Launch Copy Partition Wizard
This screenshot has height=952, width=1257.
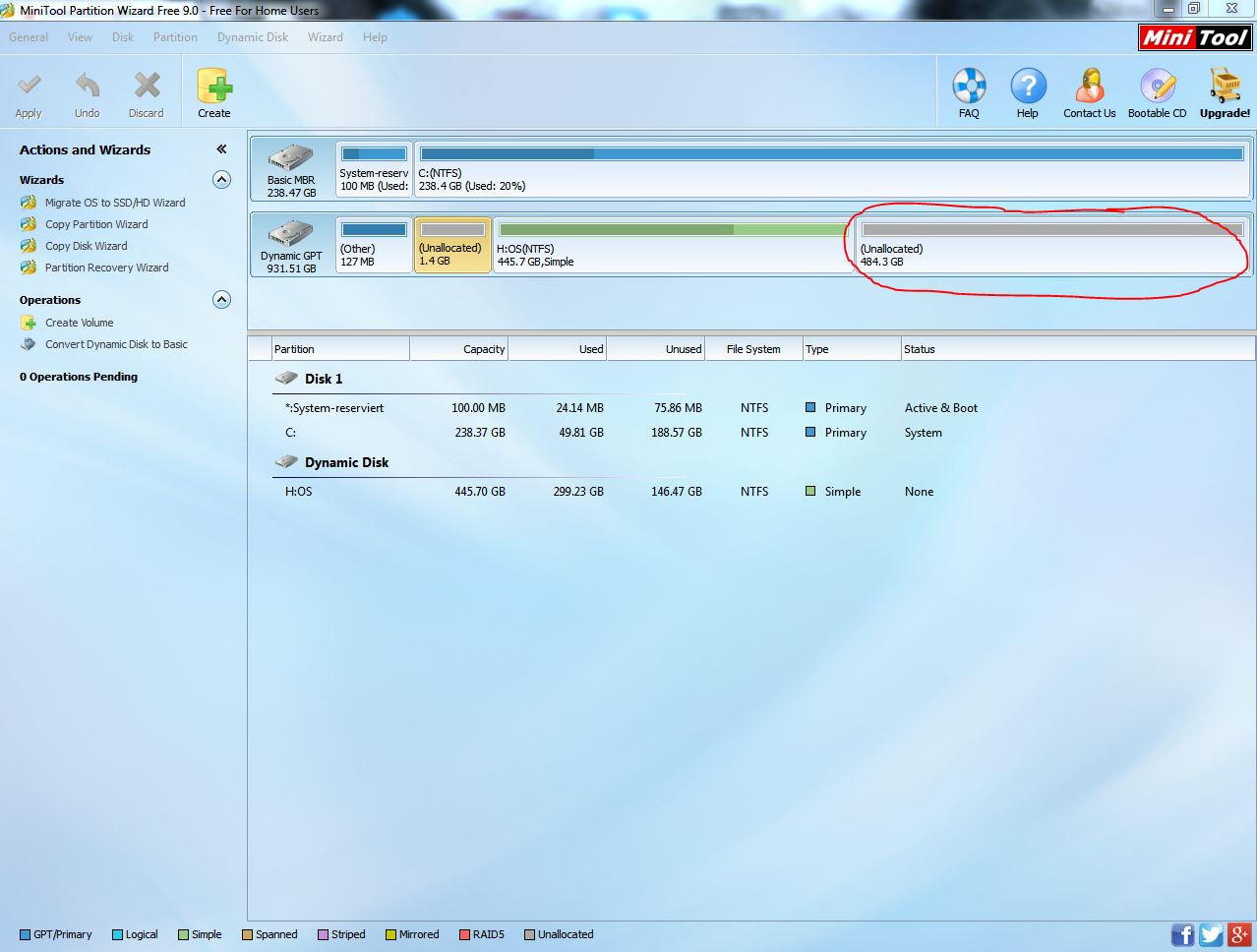(96, 224)
